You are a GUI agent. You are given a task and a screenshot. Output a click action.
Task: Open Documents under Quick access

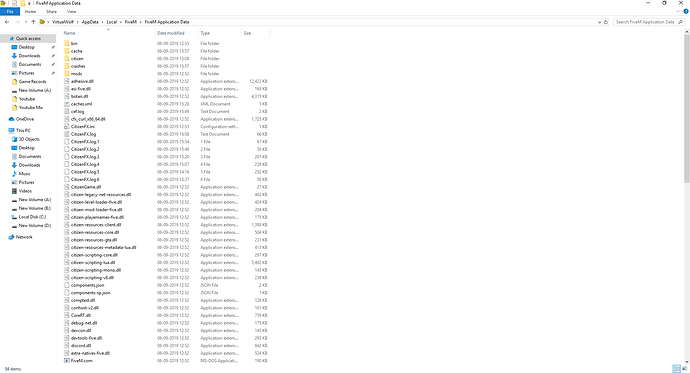pyautogui.click(x=29, y=65)
